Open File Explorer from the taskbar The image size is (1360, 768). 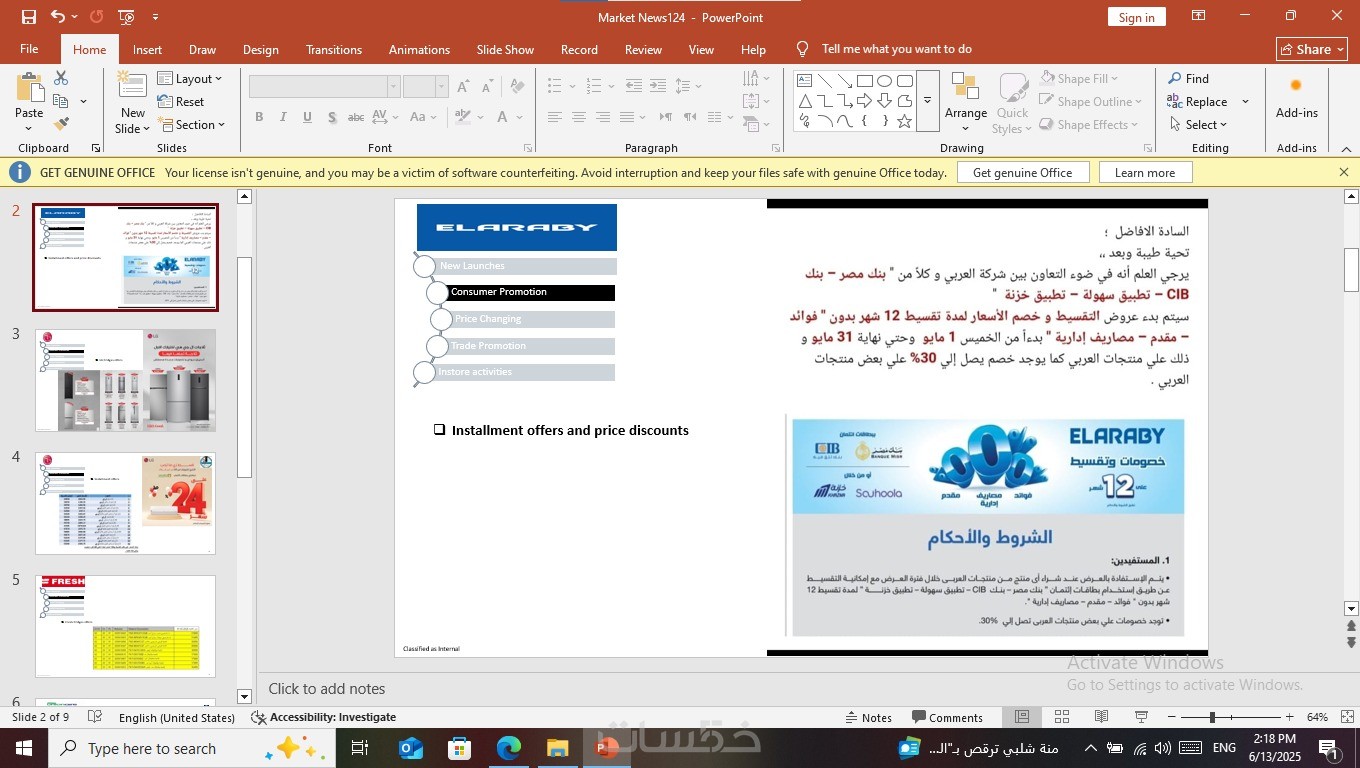[557, 748]
